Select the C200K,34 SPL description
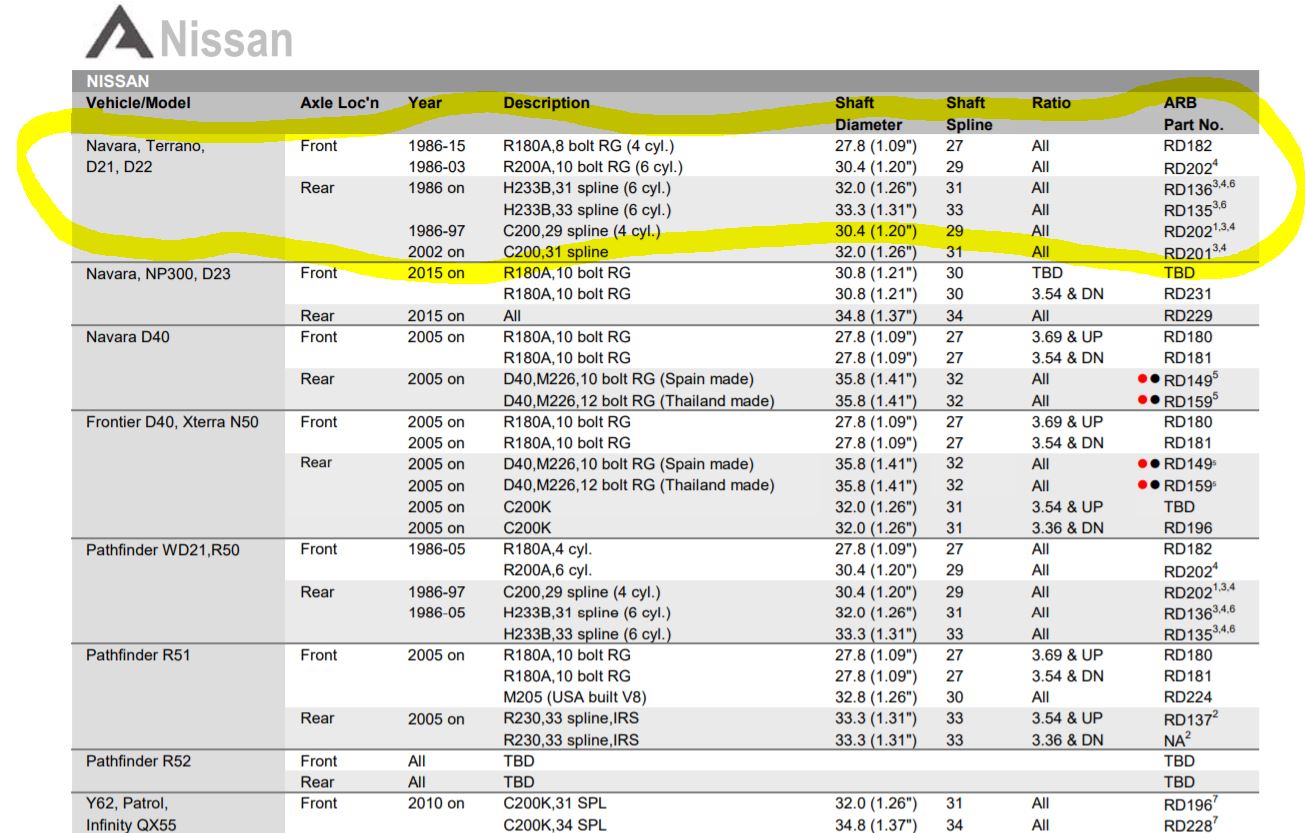 click(x=554, y=825)
